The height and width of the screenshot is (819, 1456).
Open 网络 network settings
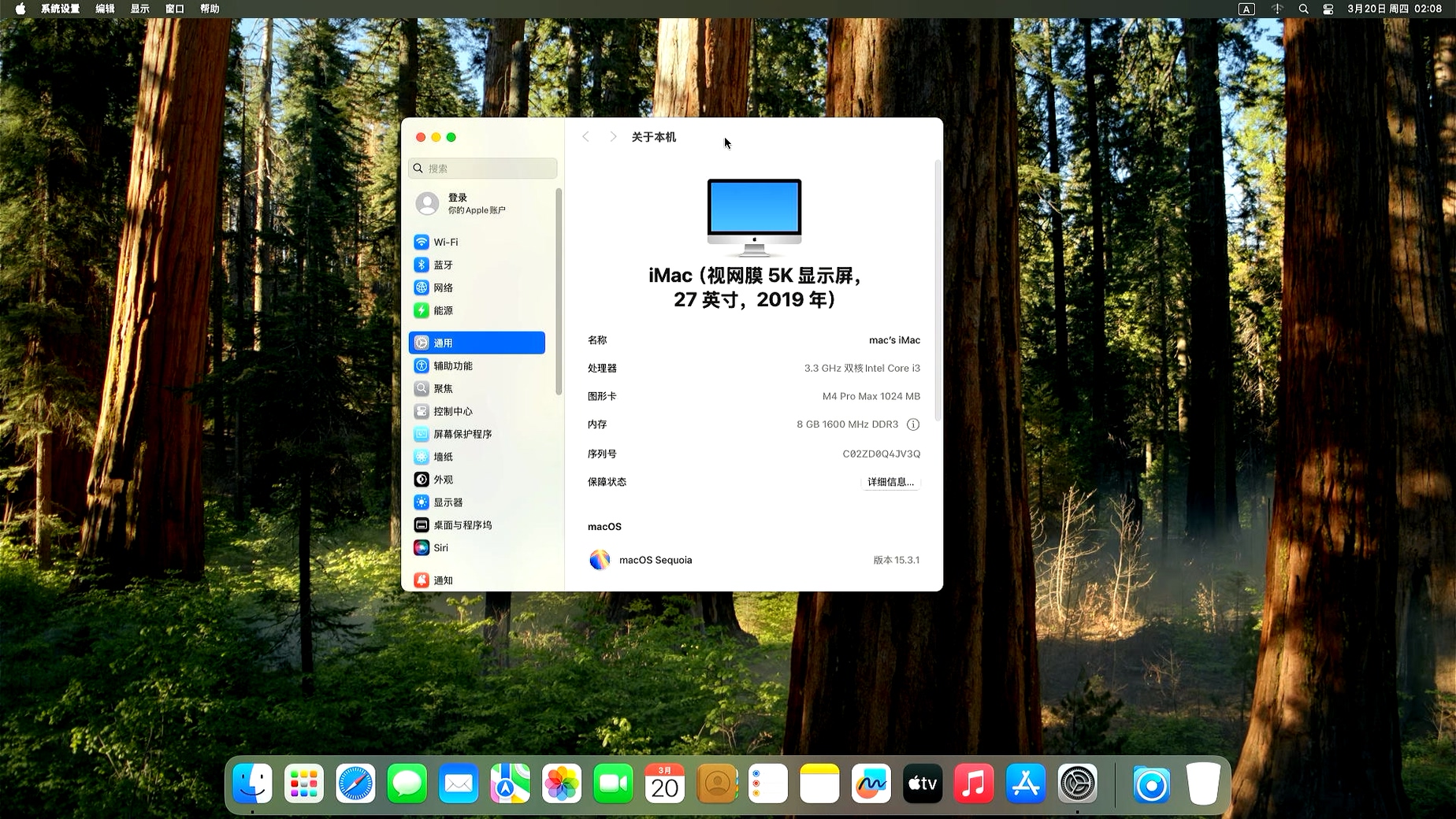click(477, 287)
